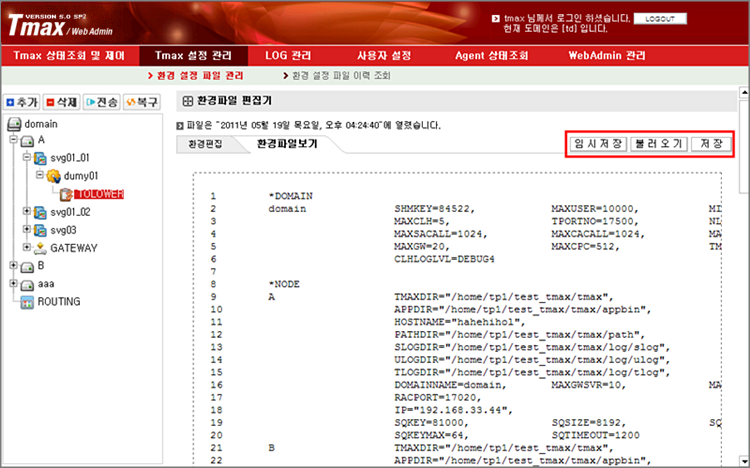Select domain root label in tree
The height and width of the screenshot is (468, 750).
[41, 124]
